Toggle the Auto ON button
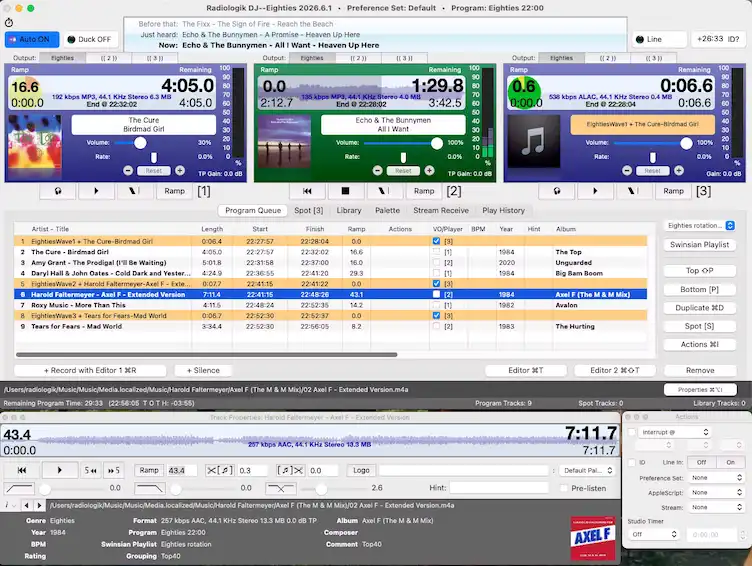 click(x=32, y=39)
